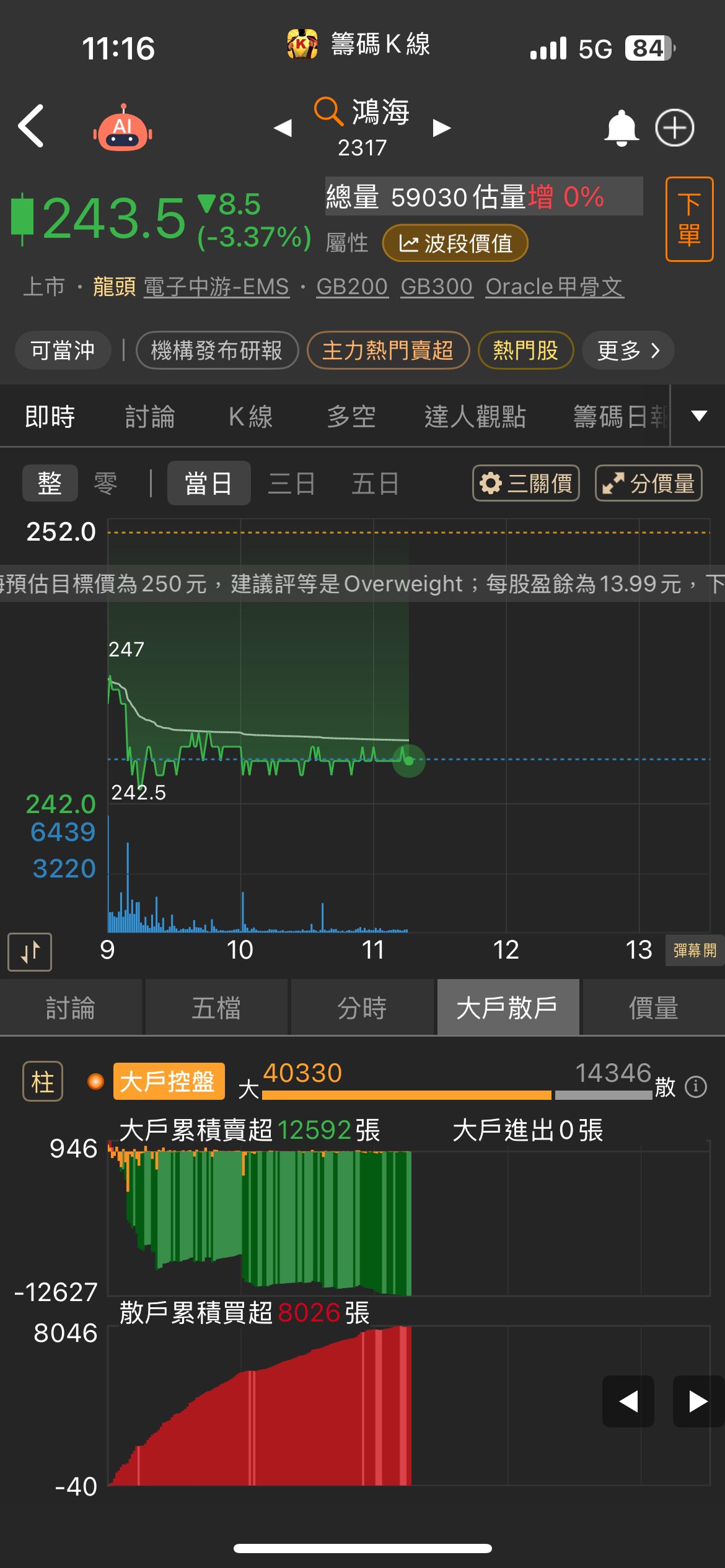This screenshot has height=1568, width=725.
Task: Tap the scrolling analyst target price ticker
Action: (x=362, y=583)
